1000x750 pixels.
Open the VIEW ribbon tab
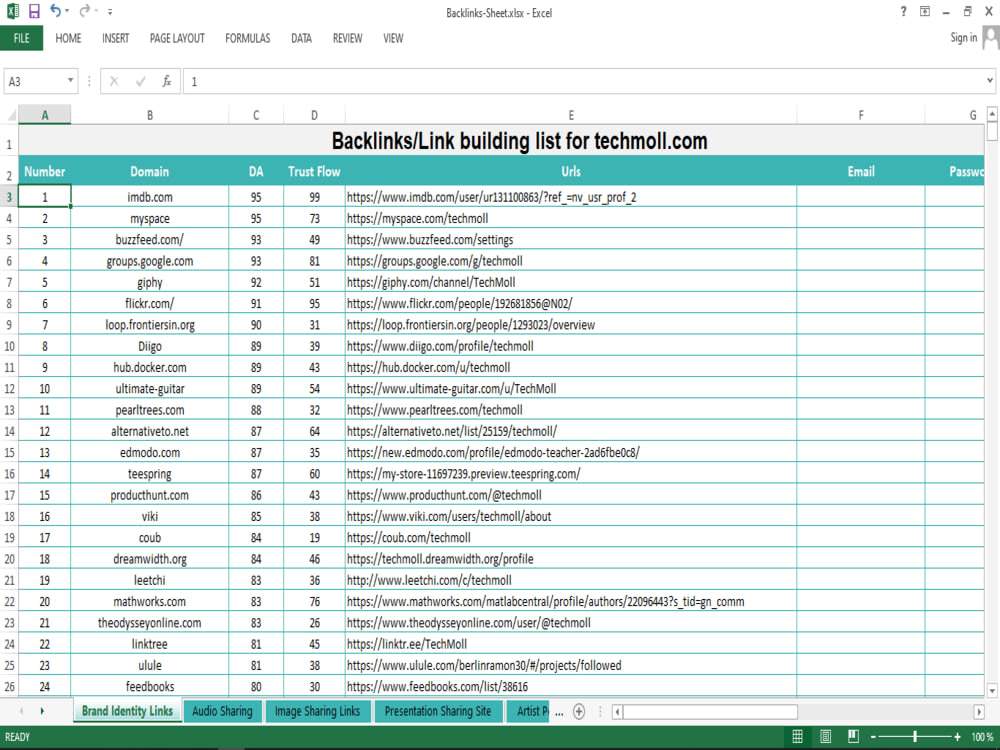point(393,38)
